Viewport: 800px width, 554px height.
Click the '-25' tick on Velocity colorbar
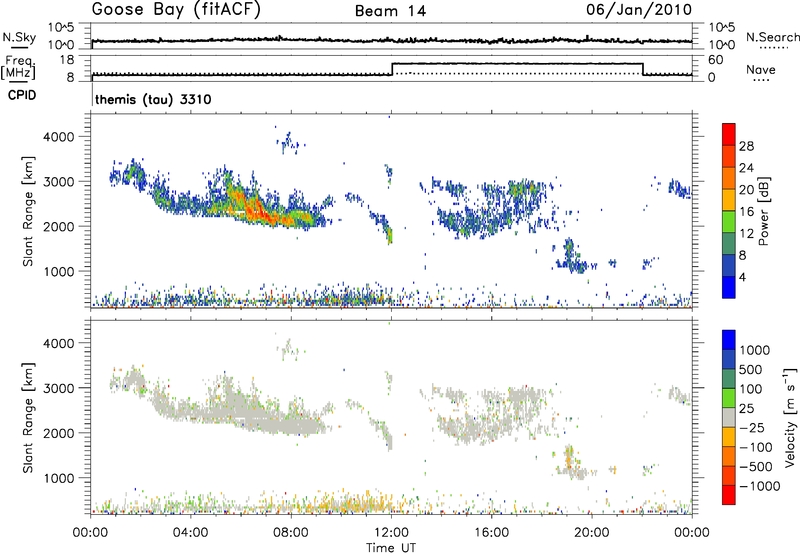[752, 427]
